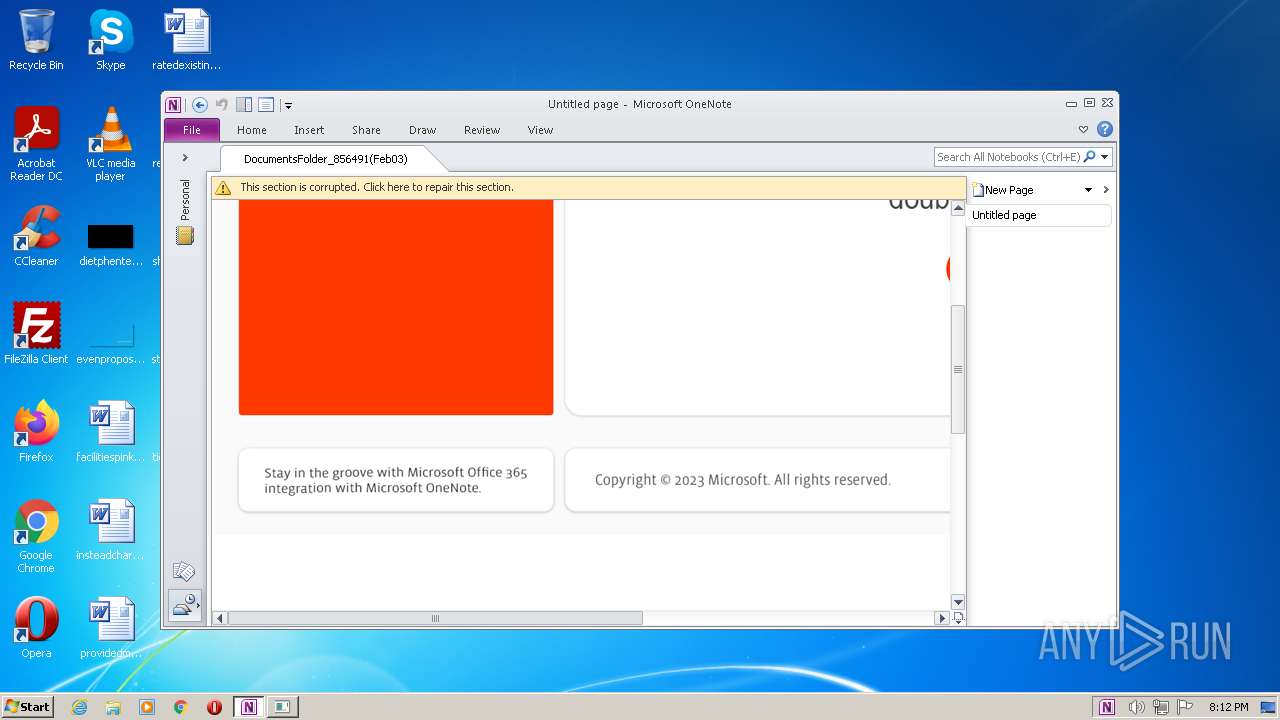Expand the notebook navigation bar
This screenshot has width=1280, height=720.
(185, 158)
